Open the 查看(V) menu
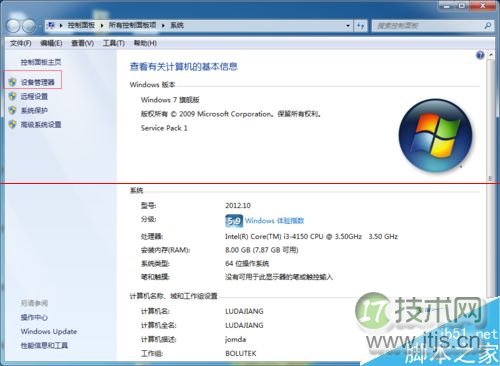Image resolution: width=500 pixels, height=366 pixels. [82, 43]
